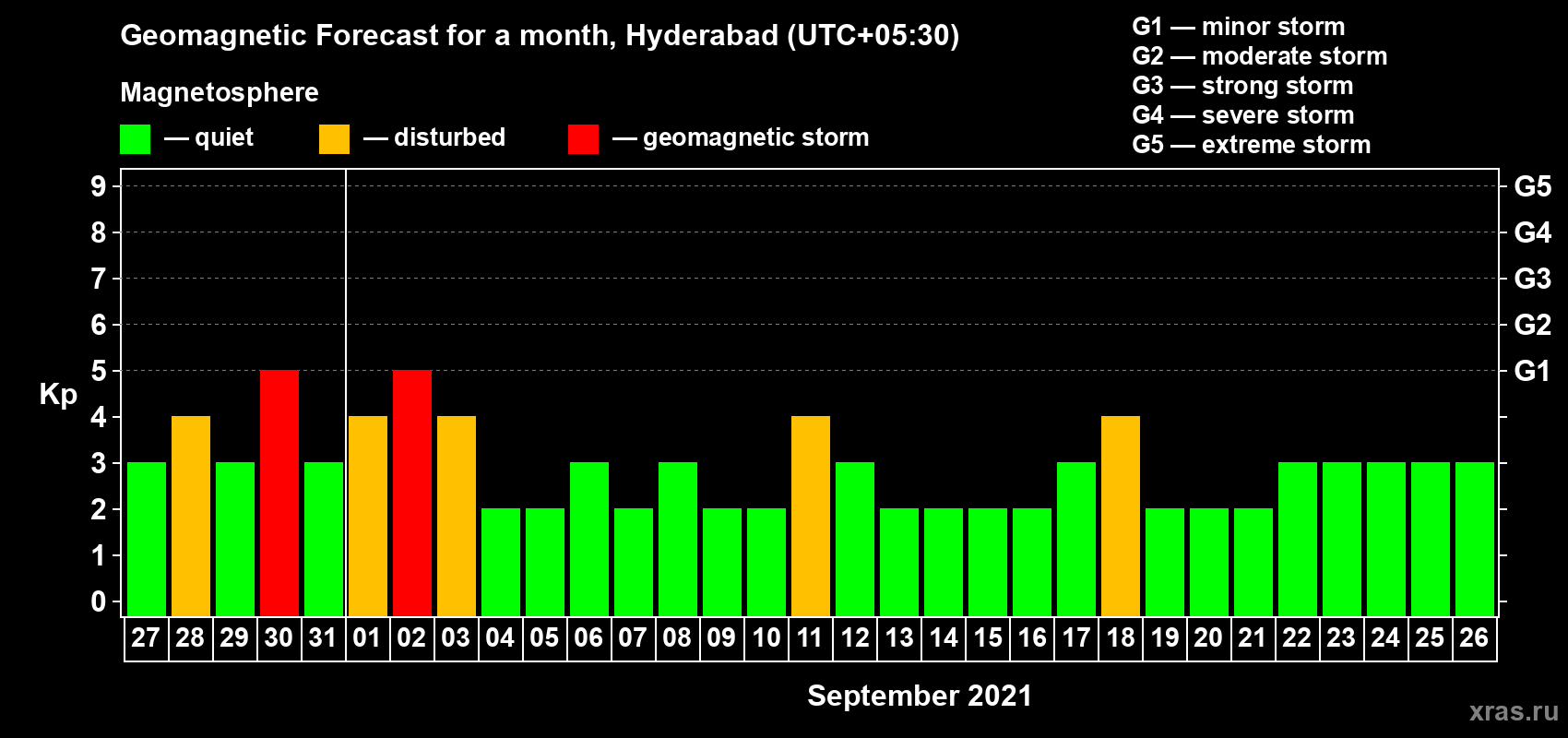Click the G1 label on right axis

click(x=1533, y=371)
